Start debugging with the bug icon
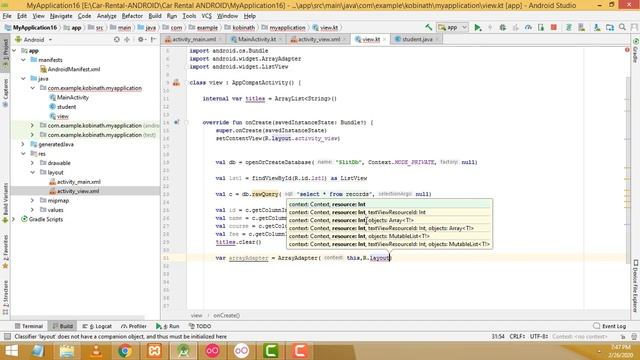 (502, 27)
